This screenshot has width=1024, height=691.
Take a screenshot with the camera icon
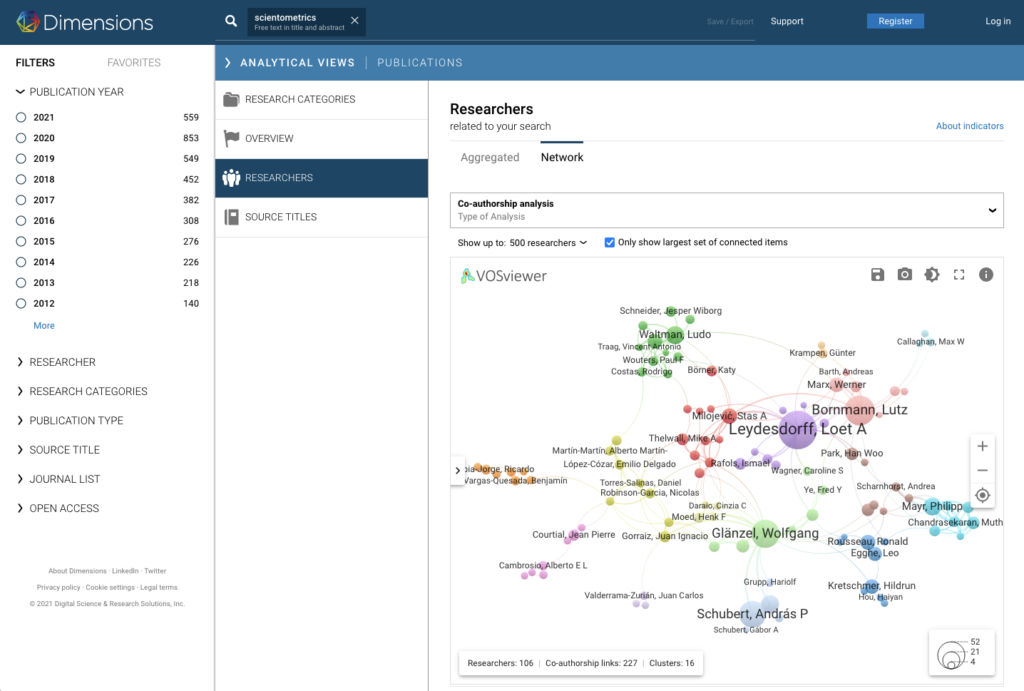click(x=904, y=275)
